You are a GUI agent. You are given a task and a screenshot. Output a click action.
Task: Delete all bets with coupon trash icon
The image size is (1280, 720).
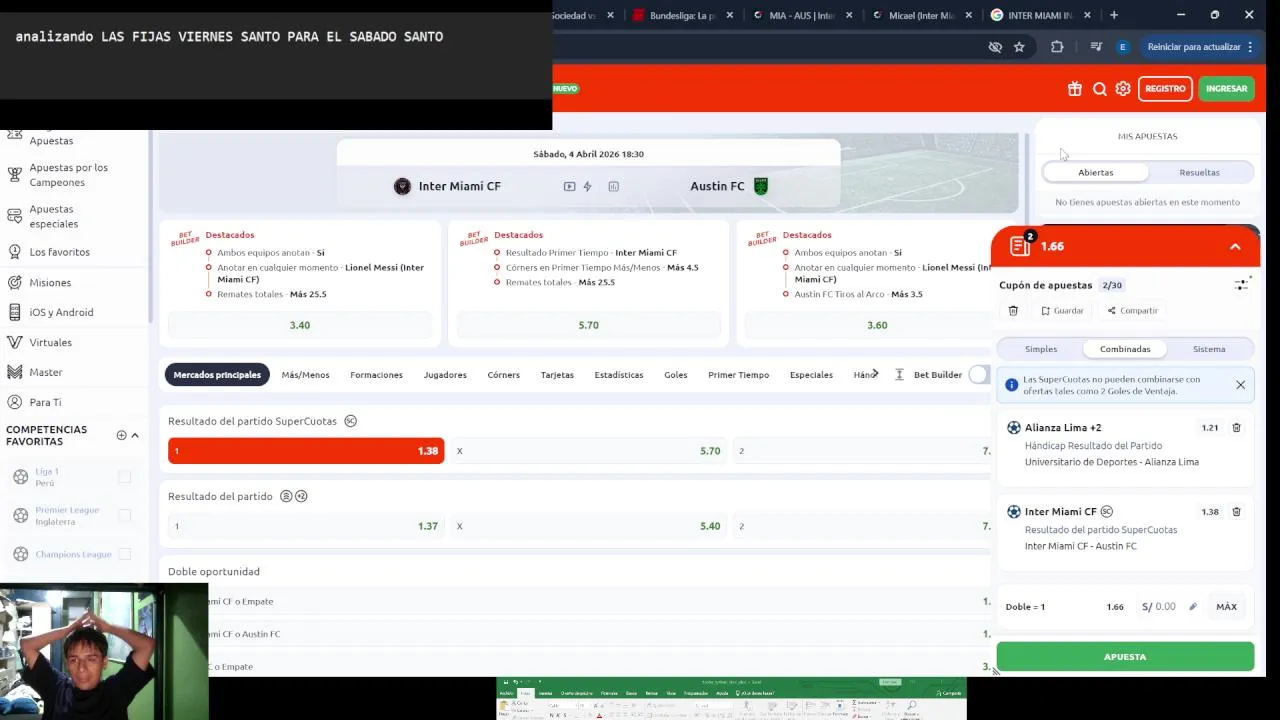1013,311
